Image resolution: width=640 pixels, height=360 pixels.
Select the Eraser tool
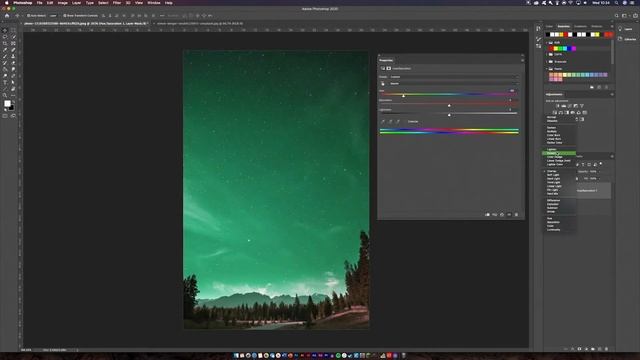[13, 63]
